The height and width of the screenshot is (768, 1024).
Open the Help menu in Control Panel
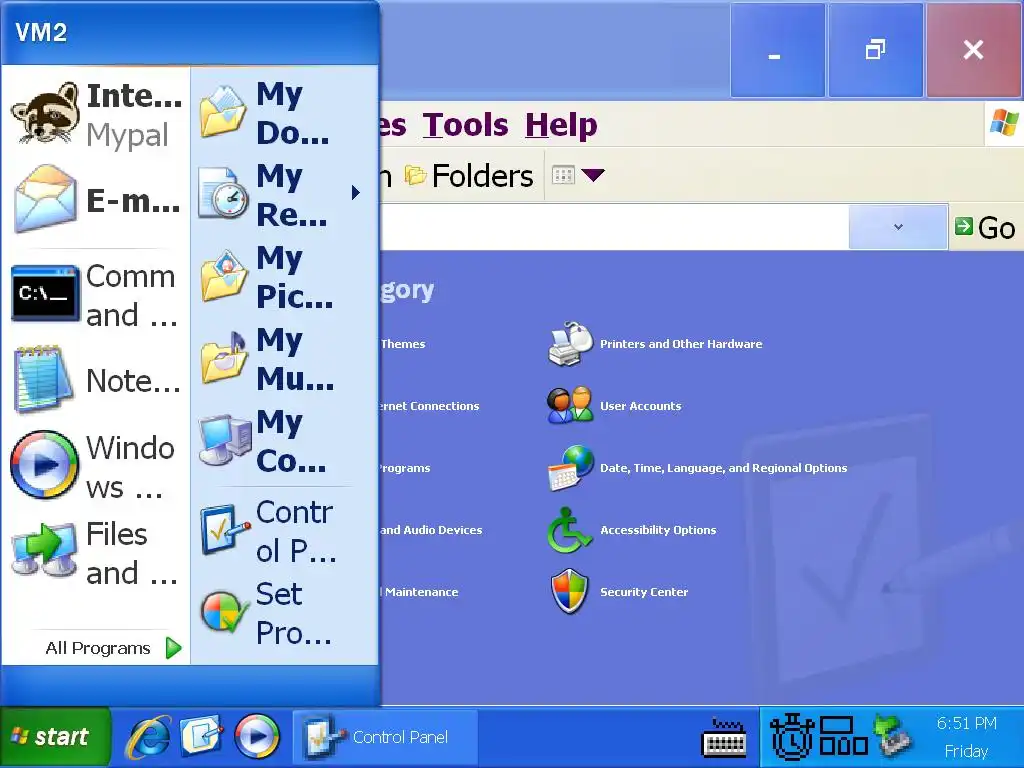[561, 125]
